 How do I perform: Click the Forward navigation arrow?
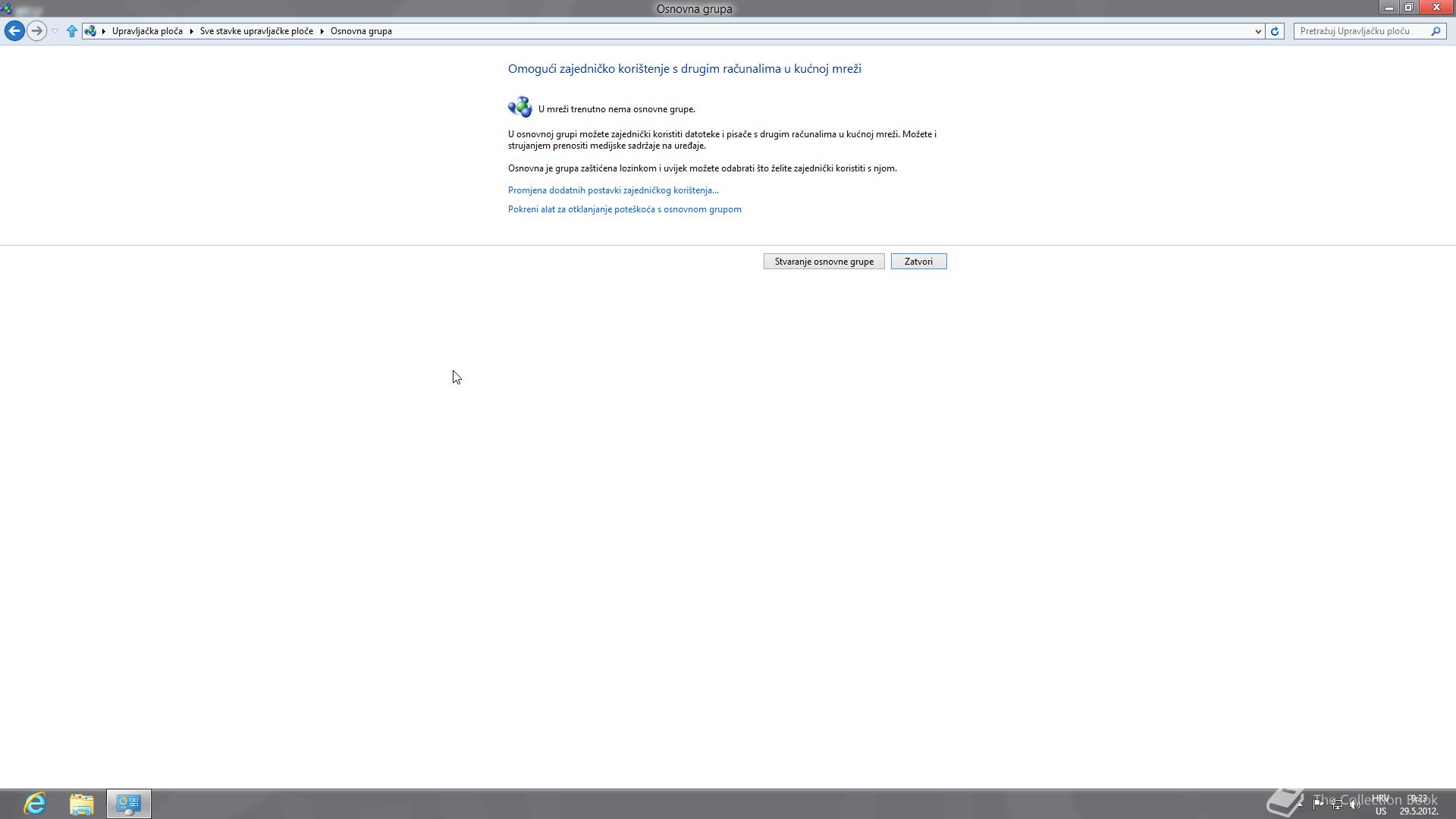click(36, 31)
